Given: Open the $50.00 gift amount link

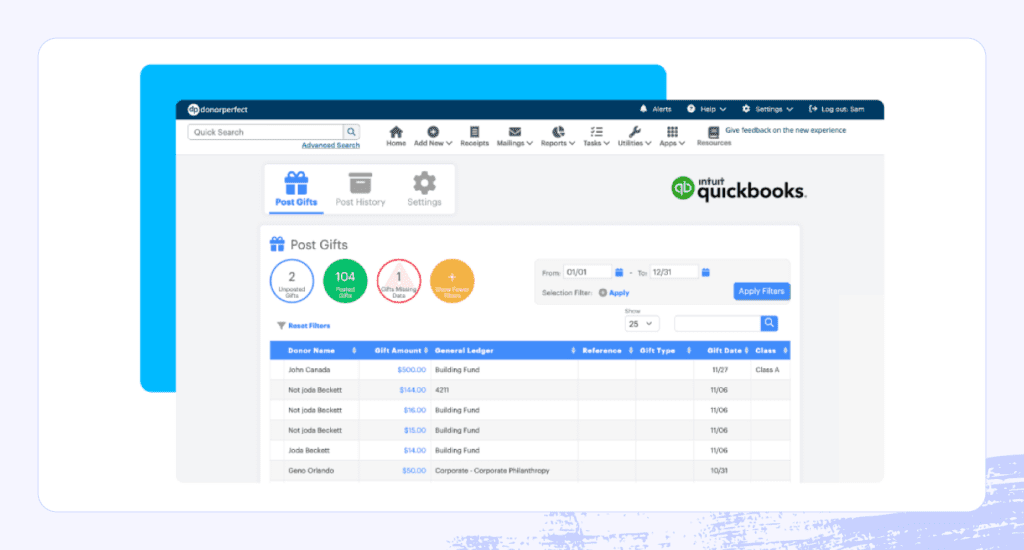Looking at the screenshot, I should pyautogui.click(x=413, y=470).
